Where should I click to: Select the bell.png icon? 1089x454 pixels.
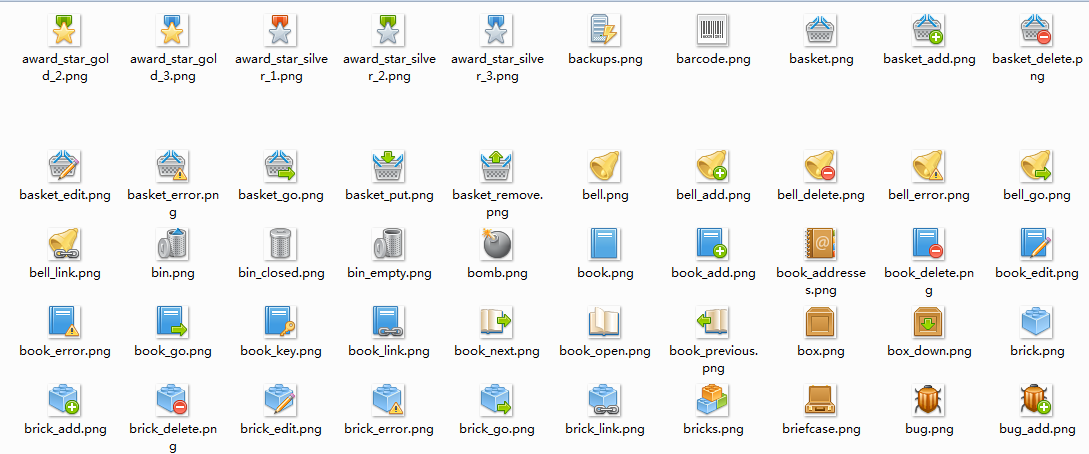point(605,165)
